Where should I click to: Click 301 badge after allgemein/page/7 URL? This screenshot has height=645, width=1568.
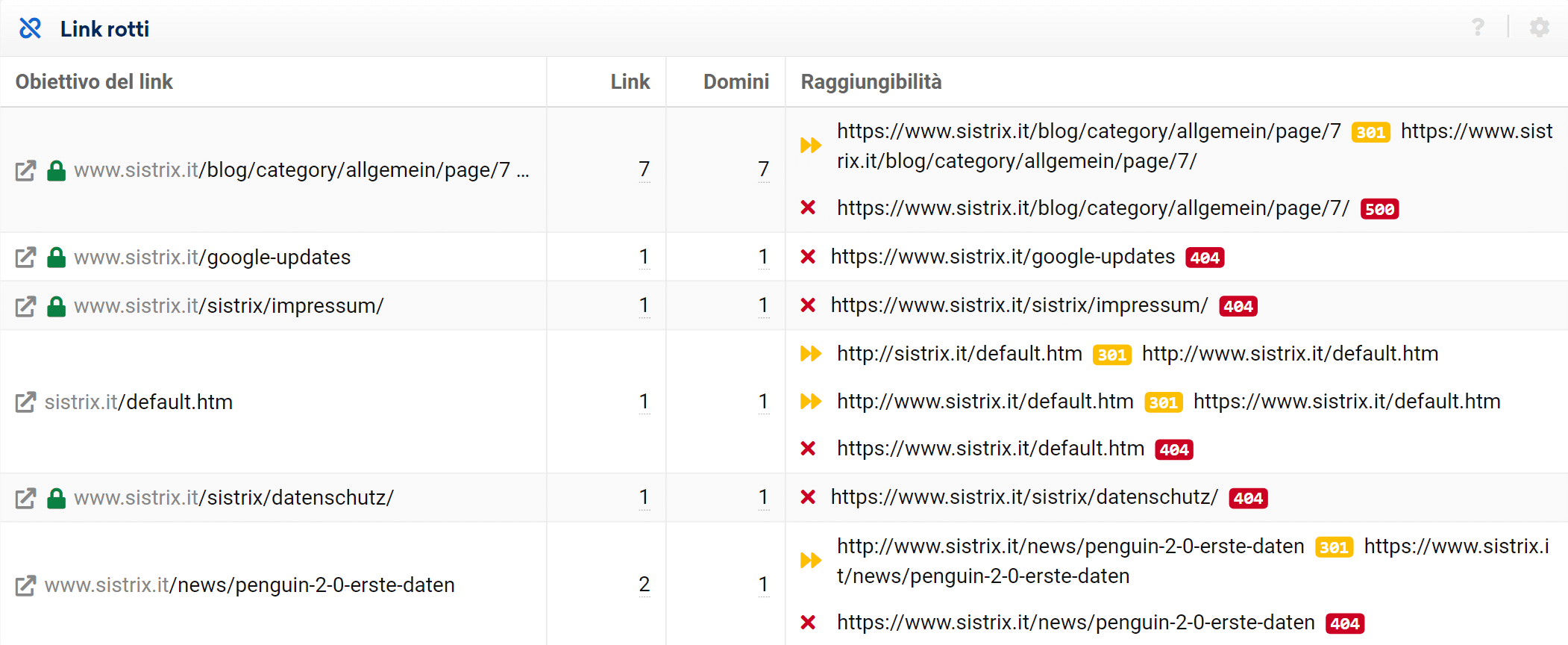coord(1371,132)
